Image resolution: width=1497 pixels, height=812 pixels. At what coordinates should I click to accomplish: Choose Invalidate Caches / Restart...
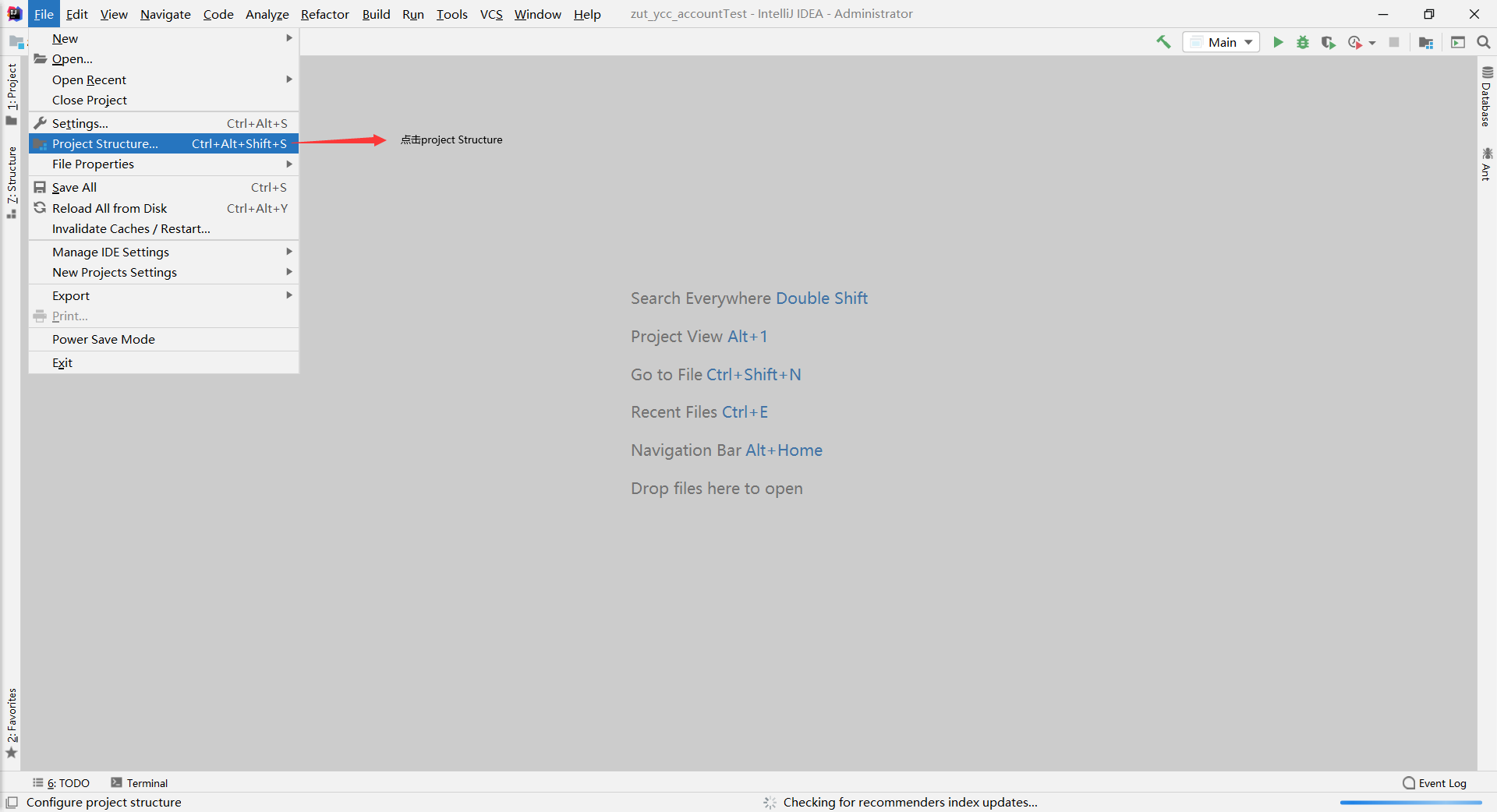click(x=164, y=228)
